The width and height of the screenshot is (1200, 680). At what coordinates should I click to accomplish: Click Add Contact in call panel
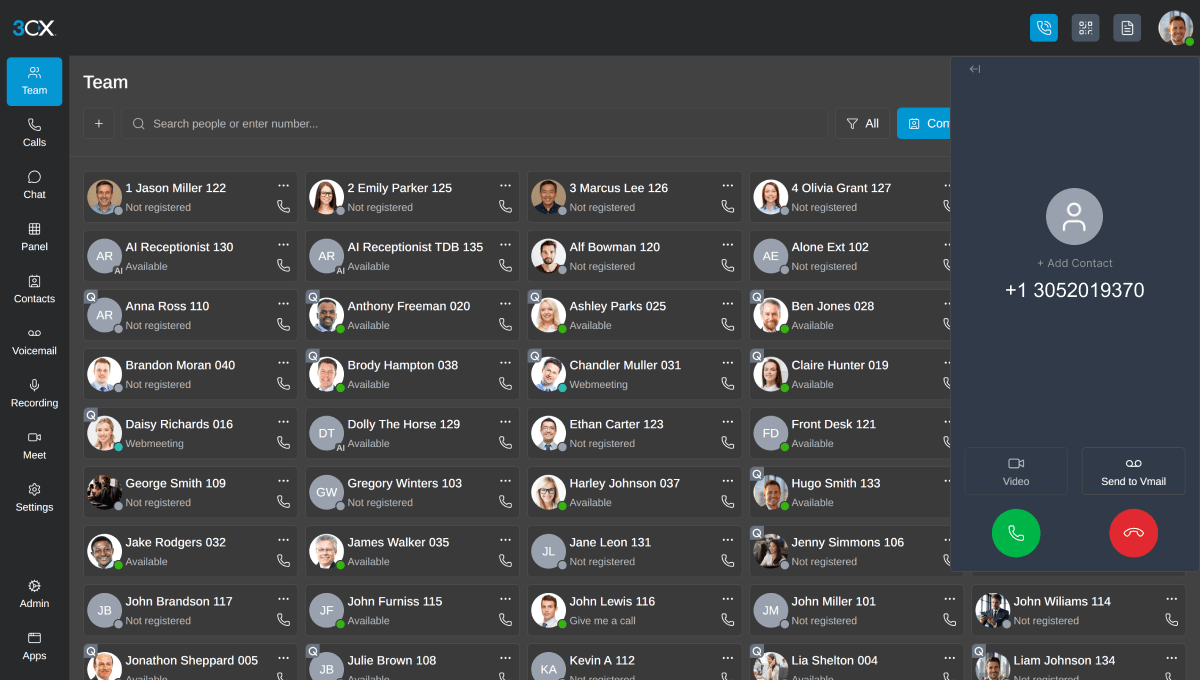1074,263
